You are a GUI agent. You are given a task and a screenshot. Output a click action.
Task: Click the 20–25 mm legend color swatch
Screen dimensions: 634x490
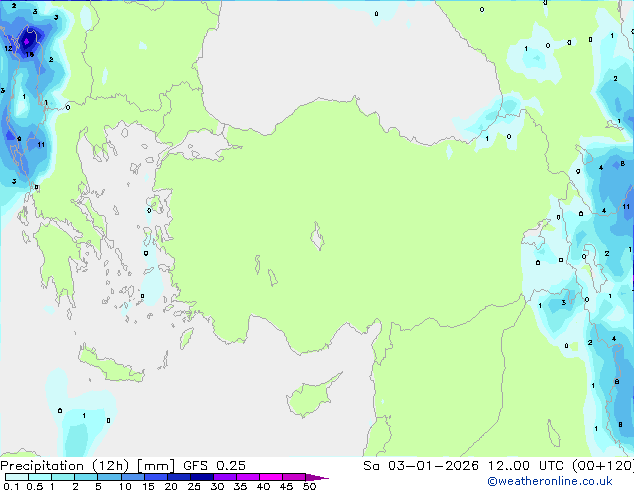179,477
